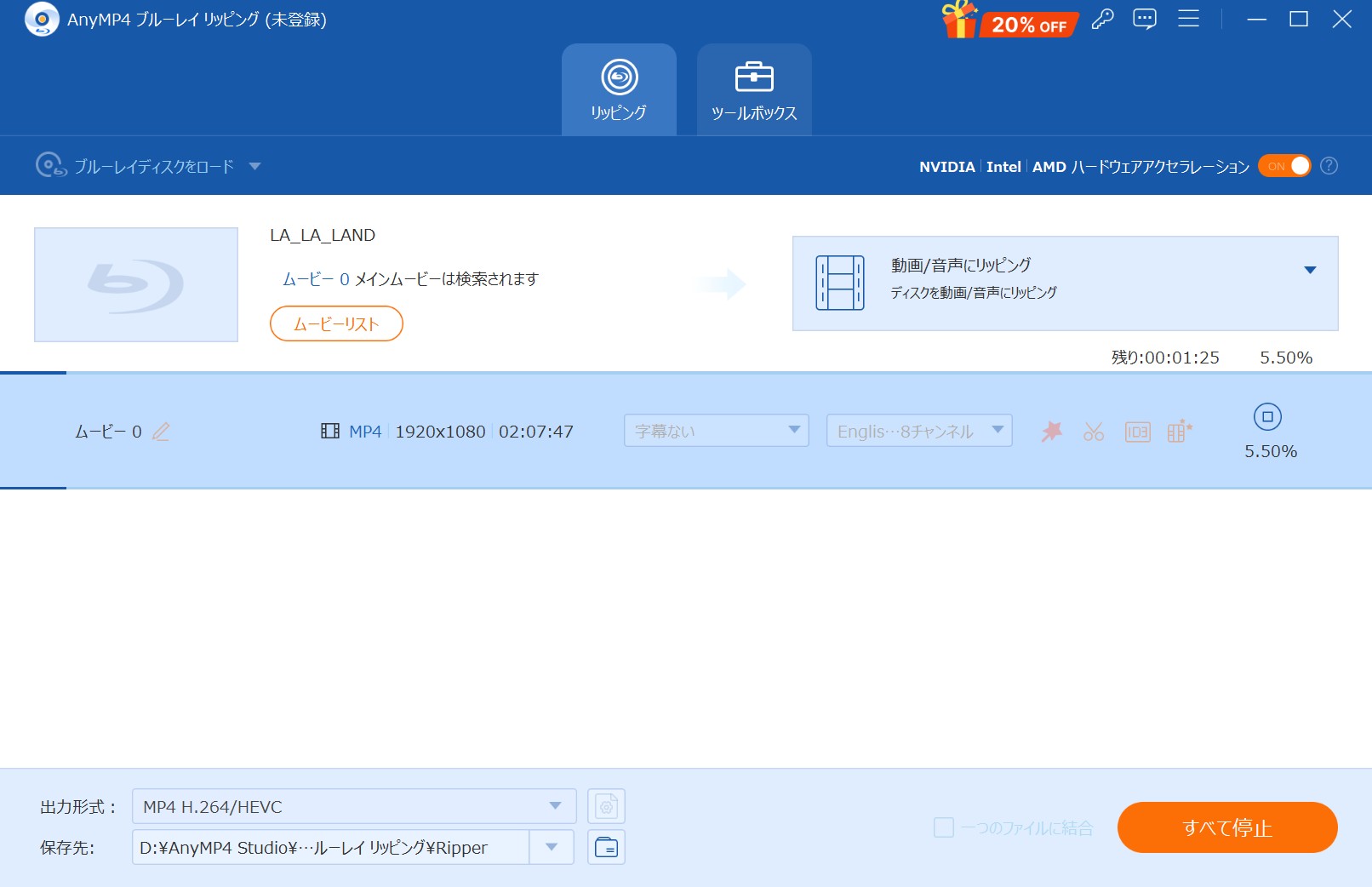Select the リッピング tab
This screenshot has height=887, width=1372.
click(619, 90)
